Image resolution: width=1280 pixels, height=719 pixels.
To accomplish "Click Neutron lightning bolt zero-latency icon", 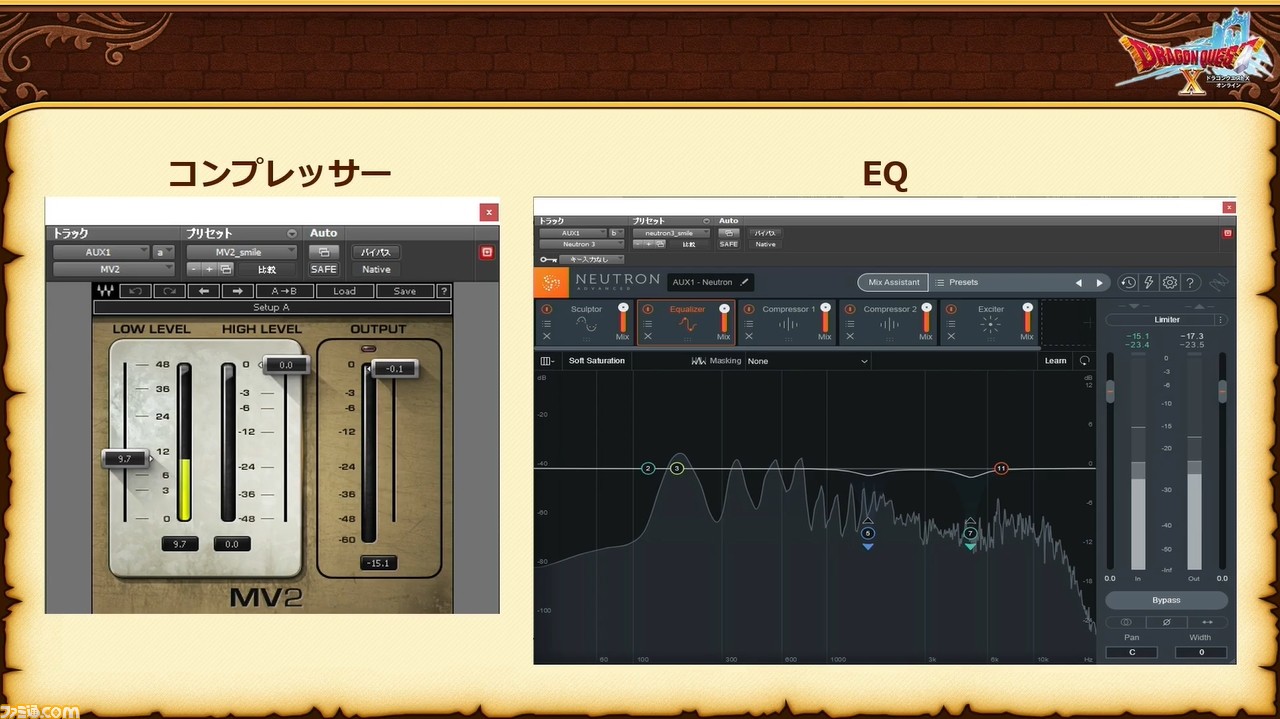I will 1149,283.
